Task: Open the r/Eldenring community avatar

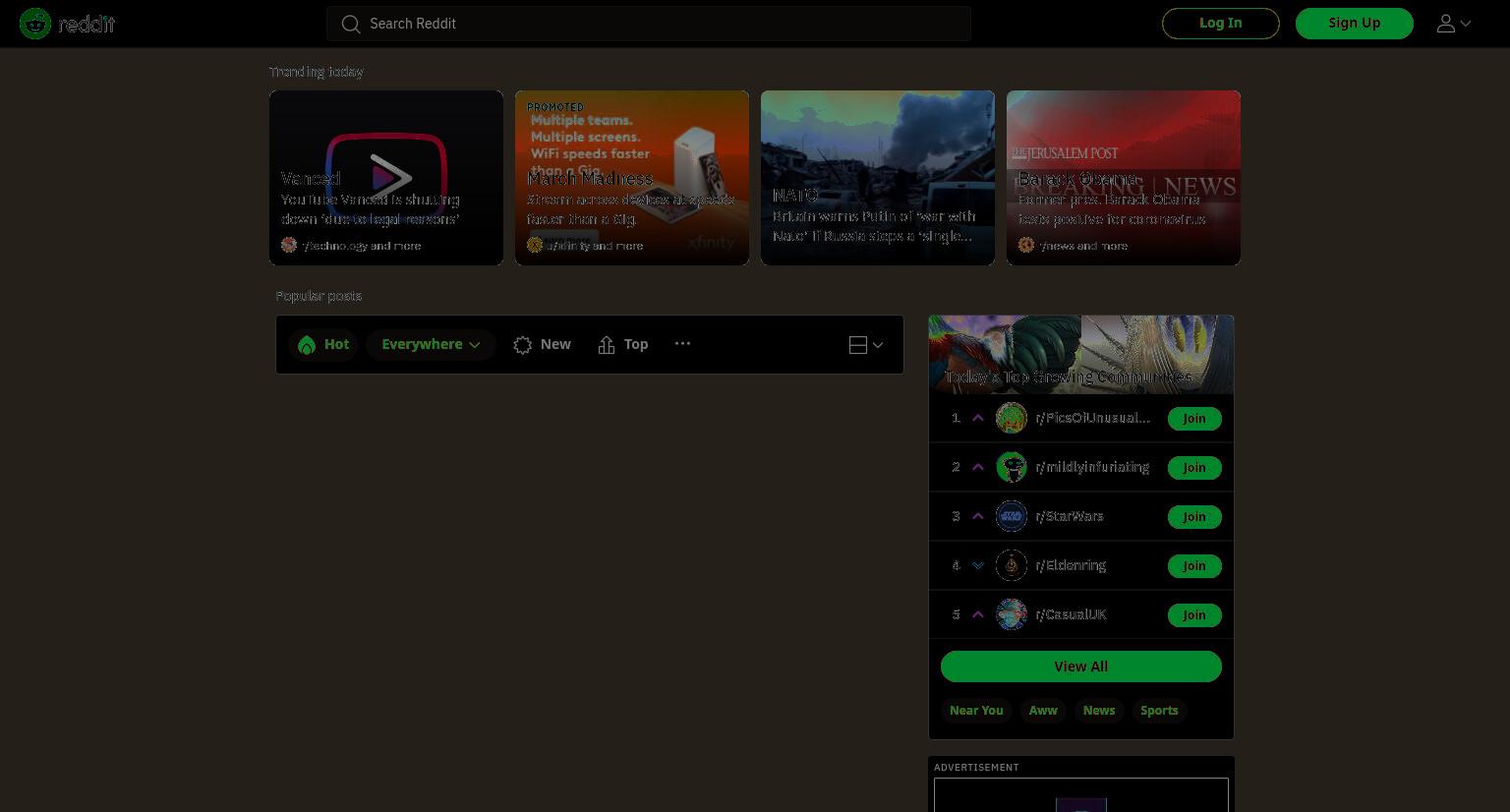Action: point(1012,565)
